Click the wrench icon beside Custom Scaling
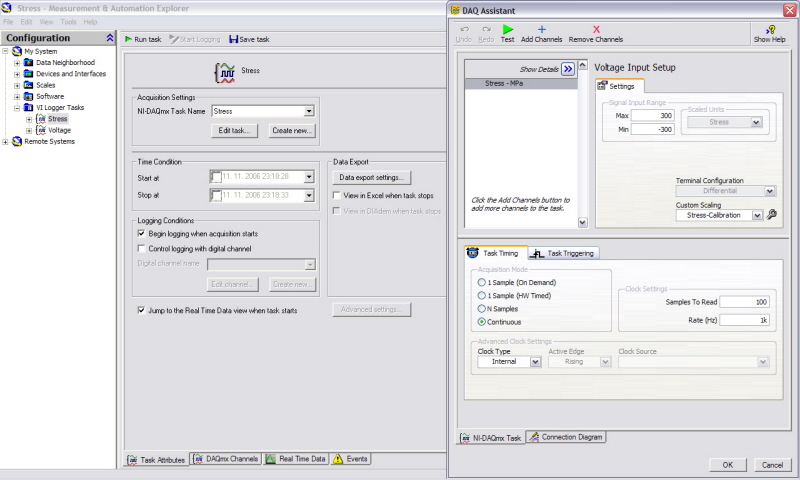 (772, 215)
